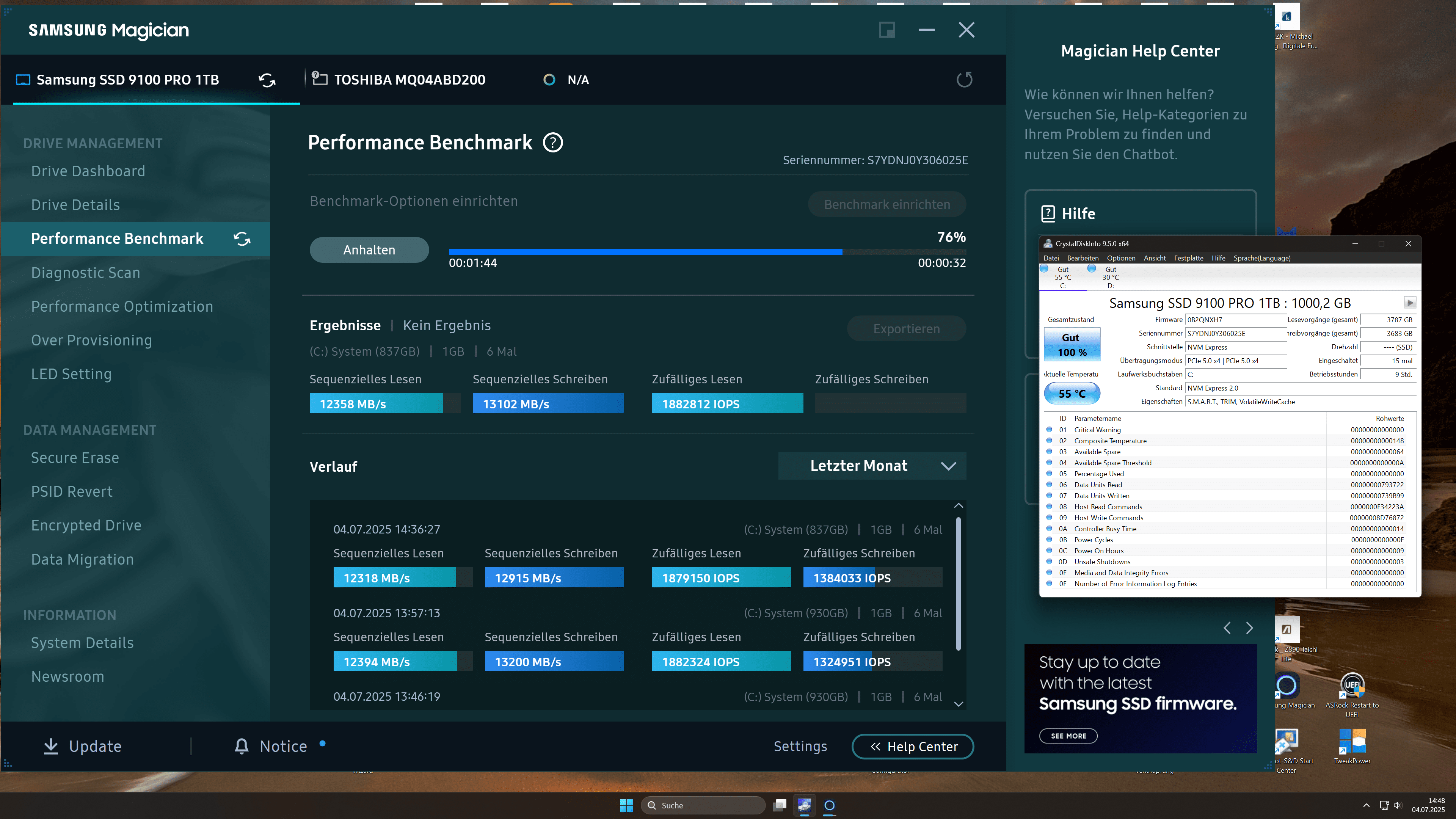1456x819 pixels.
Task: Open Data Migration in sidebar
Action: (83, 559)
